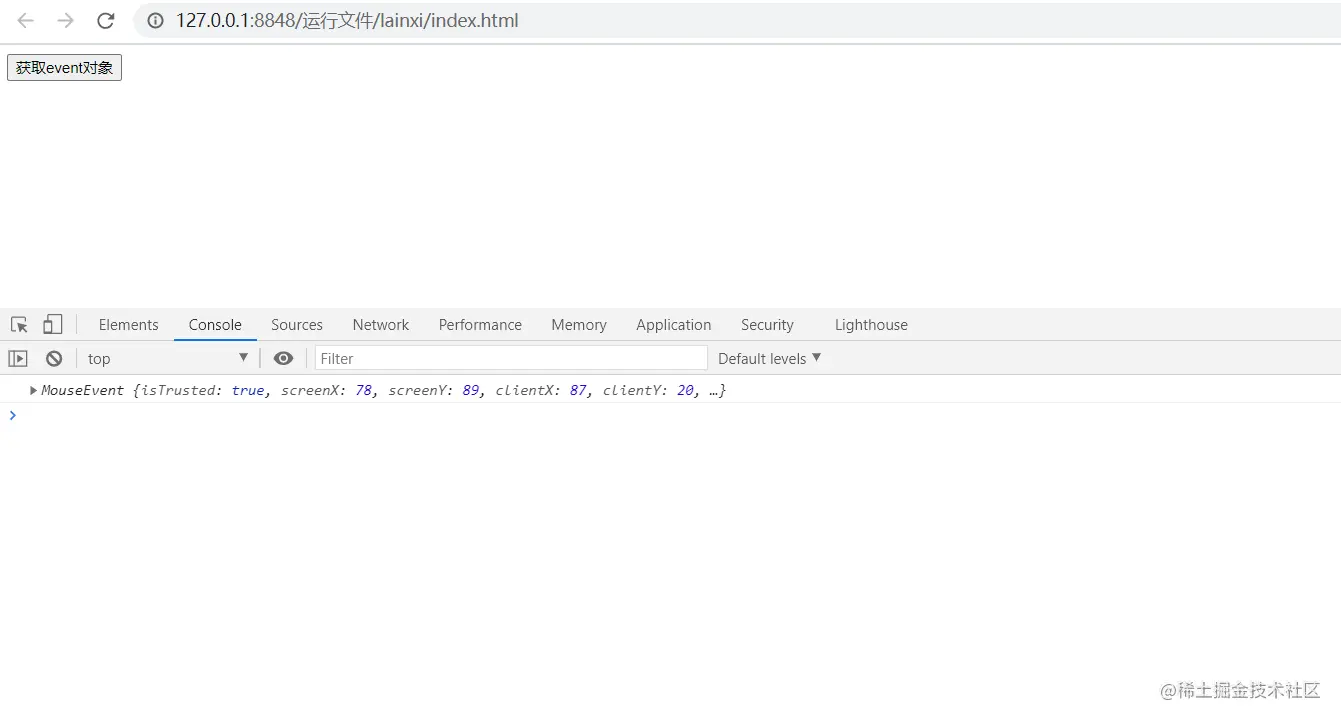
Task: View site information icon in address bar
Action: coord(155,21)
